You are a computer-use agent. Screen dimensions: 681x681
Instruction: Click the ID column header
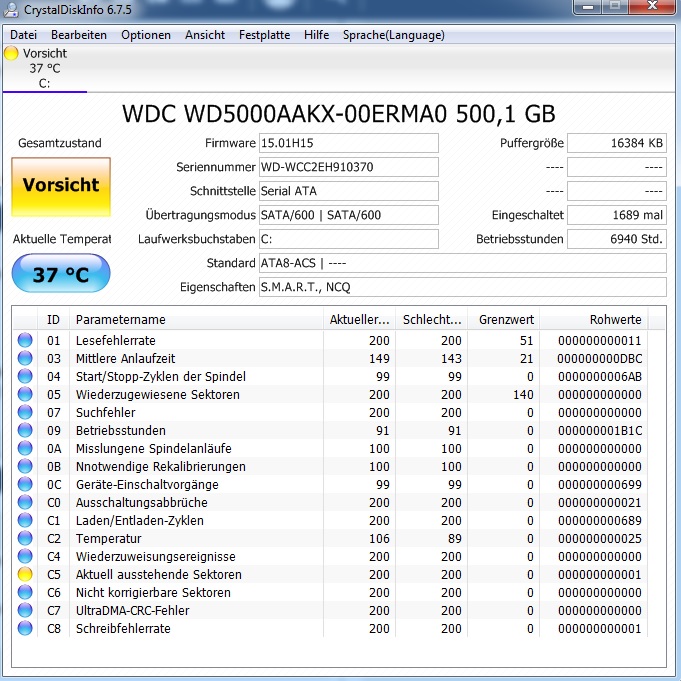pyautogui.click(x=53, y=320)
